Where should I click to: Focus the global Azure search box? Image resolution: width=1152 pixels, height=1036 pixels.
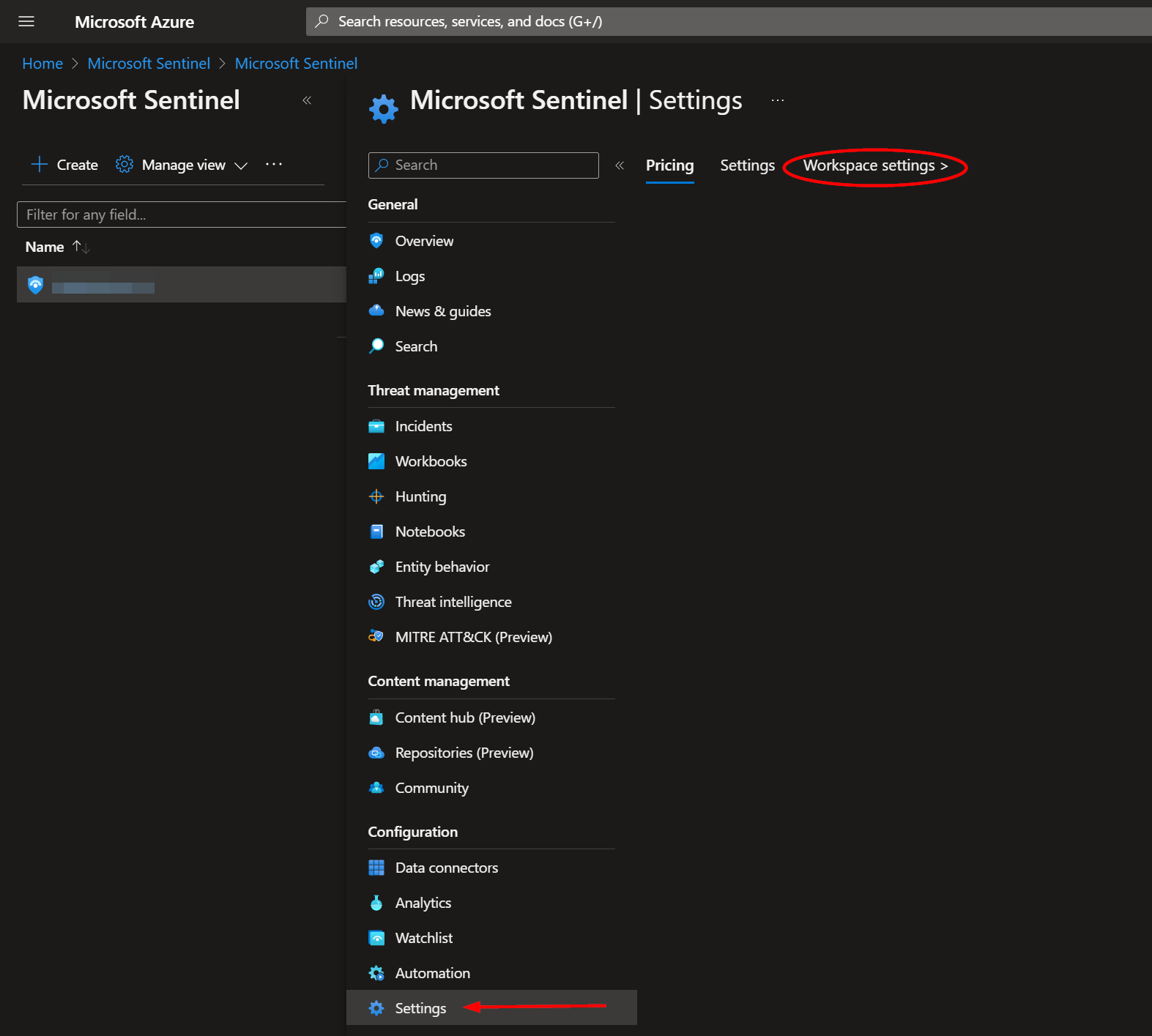tap(729, 21)
